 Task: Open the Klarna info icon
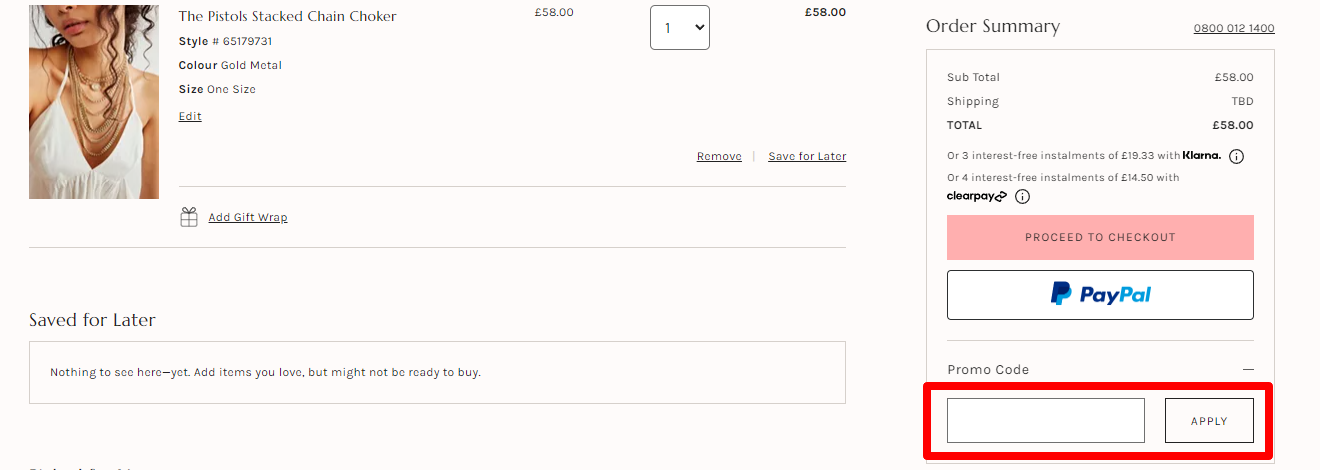1236,157
